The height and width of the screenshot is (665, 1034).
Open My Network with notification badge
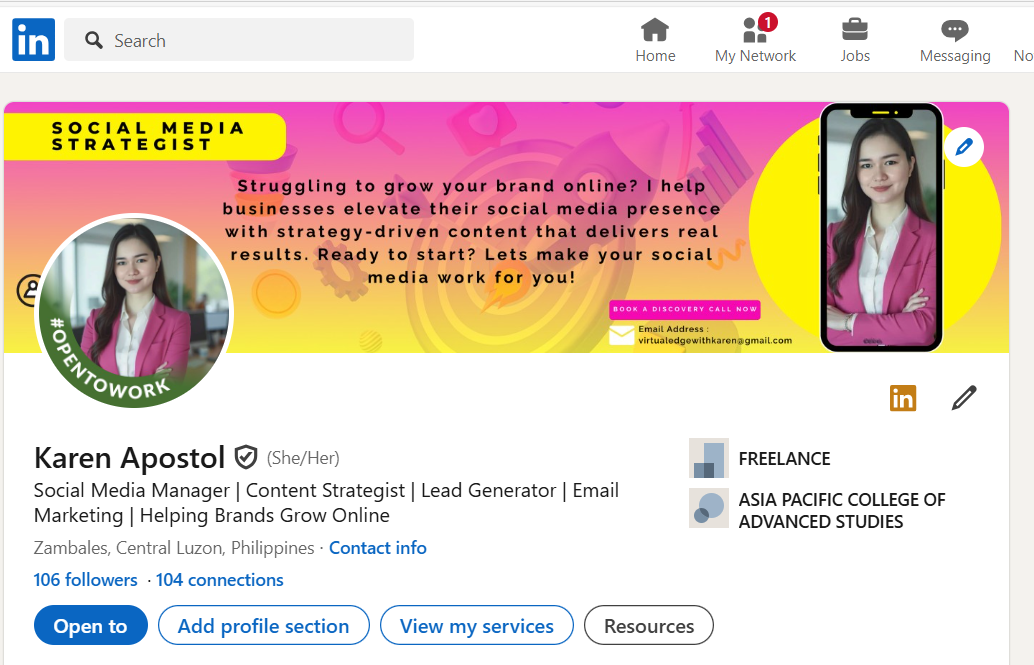pyautogui.click(x=755, y=40)
